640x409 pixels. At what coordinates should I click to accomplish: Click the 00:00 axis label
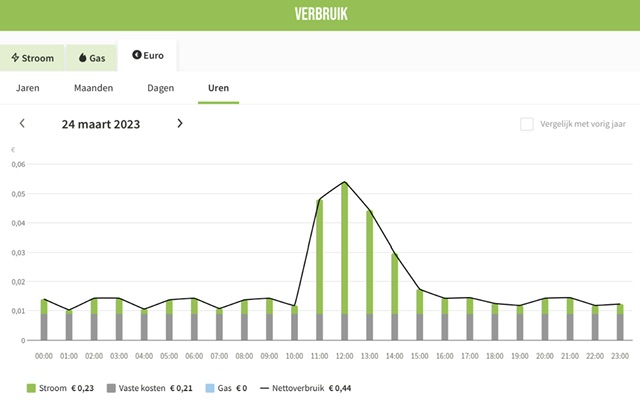click(44, 356)
